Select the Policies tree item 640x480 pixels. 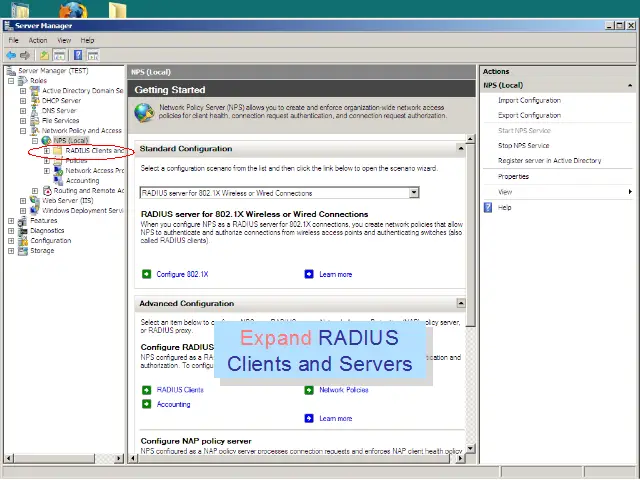pyautogui.click(x=76, y=160)
